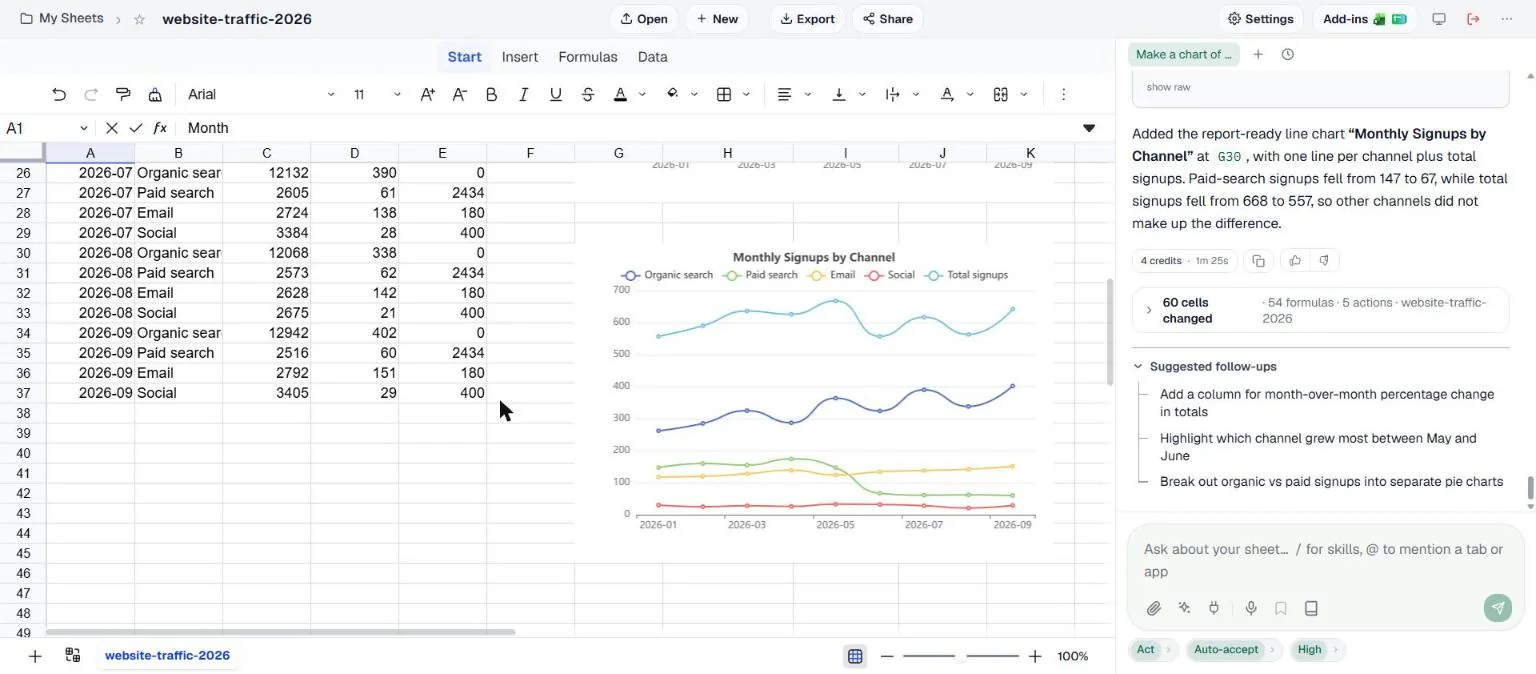Viewport: 1536px width, 674px height.
Task: Select the 'Make a chart of…' chat tab
Action: [1184, 55]
